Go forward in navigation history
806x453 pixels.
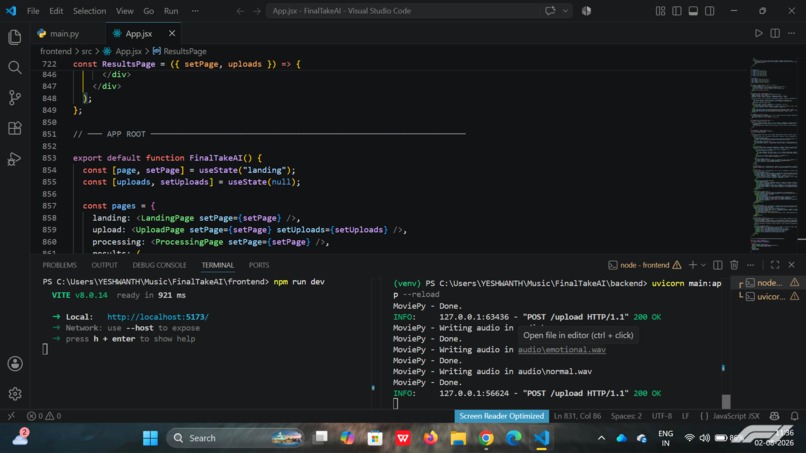click(257, 11)
